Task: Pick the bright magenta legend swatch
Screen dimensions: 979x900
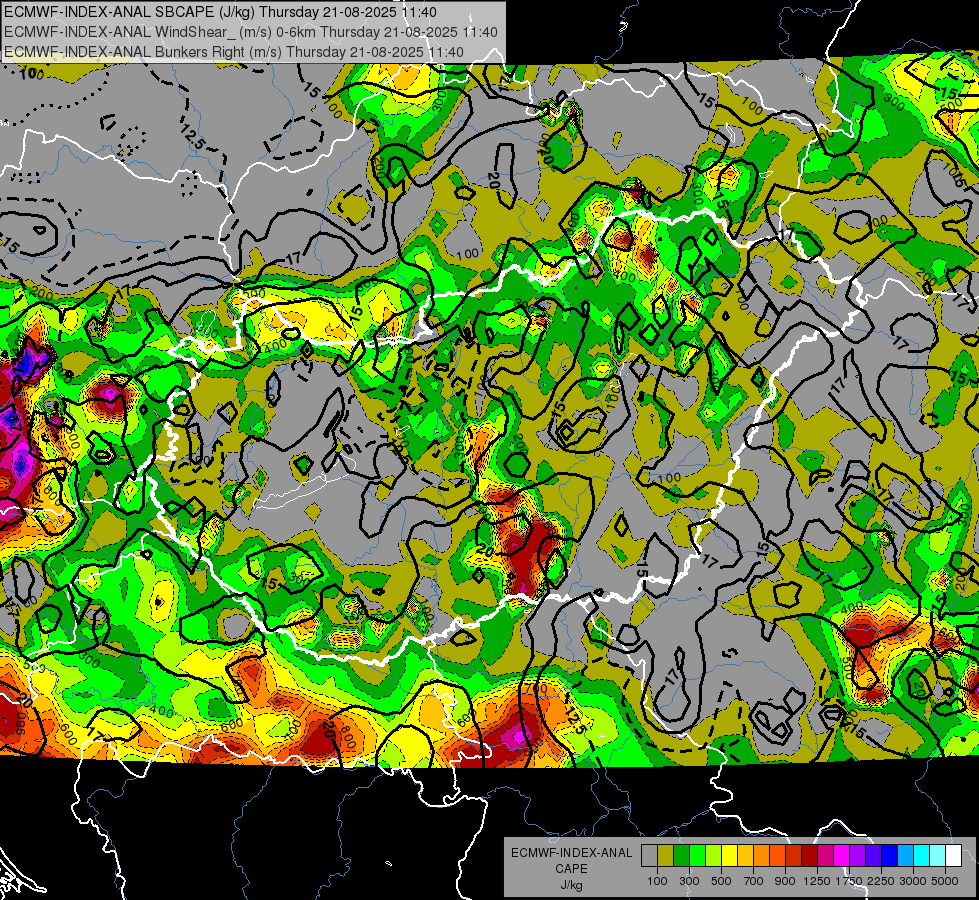Action: pos(842,856)
